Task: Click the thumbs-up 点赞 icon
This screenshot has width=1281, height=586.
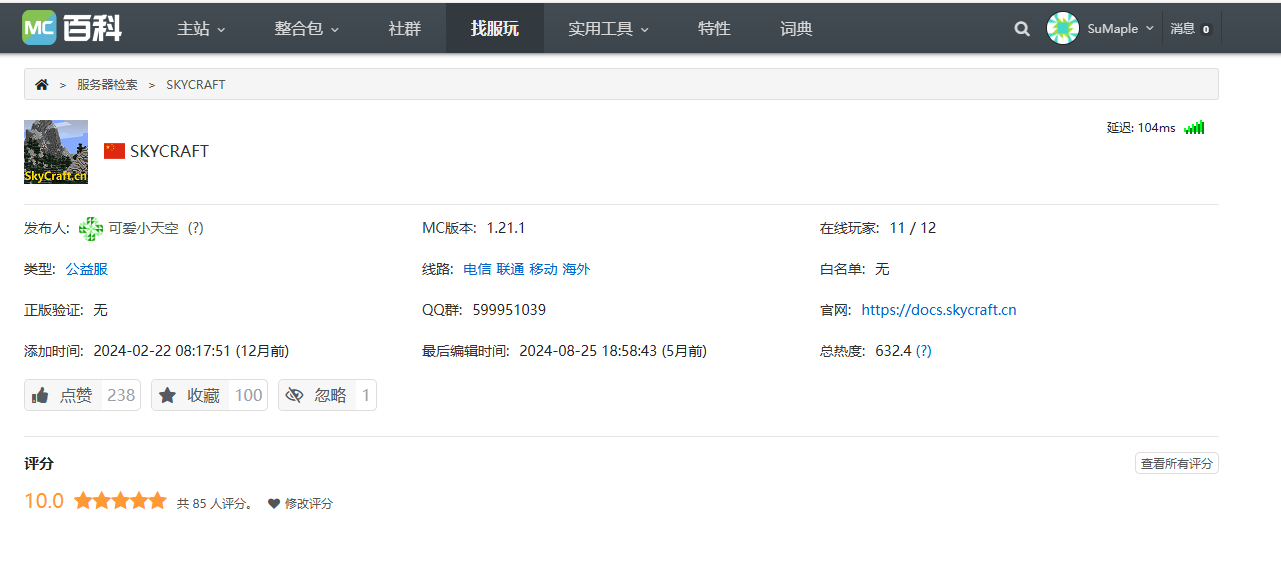Action: click(x=41, y=395)
